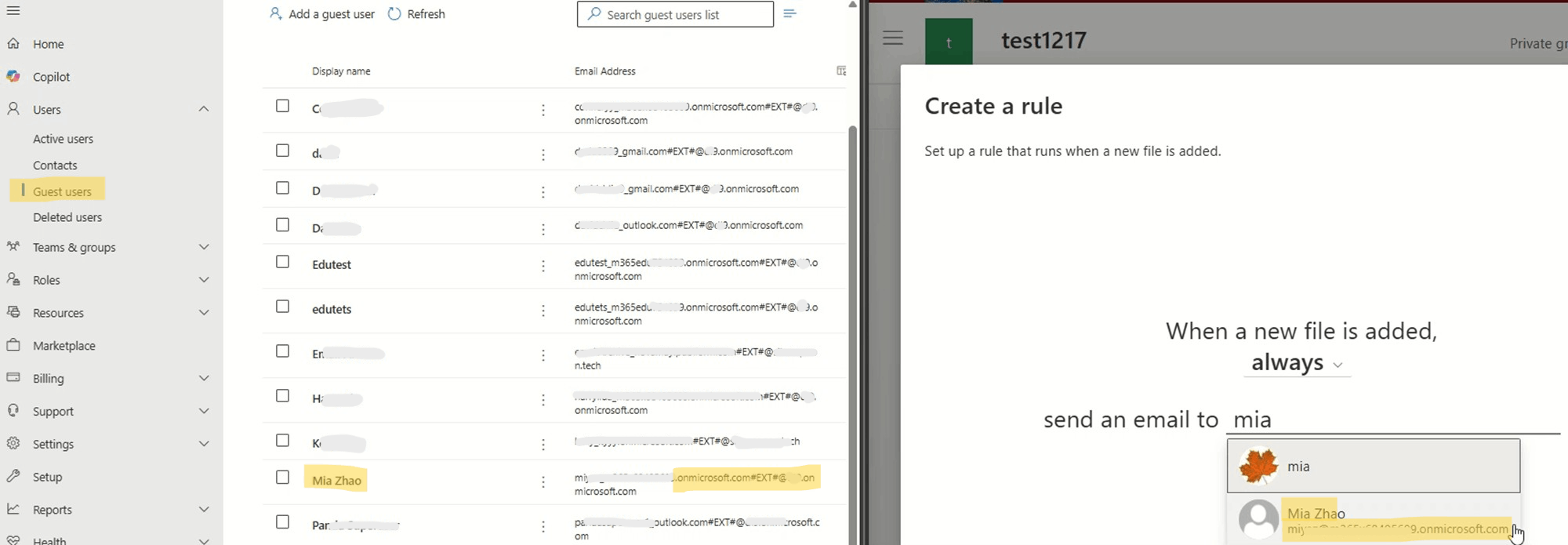Check the first guest user row checkbox
Viewport: 1568px width, 545px height.
coord(282,106)
